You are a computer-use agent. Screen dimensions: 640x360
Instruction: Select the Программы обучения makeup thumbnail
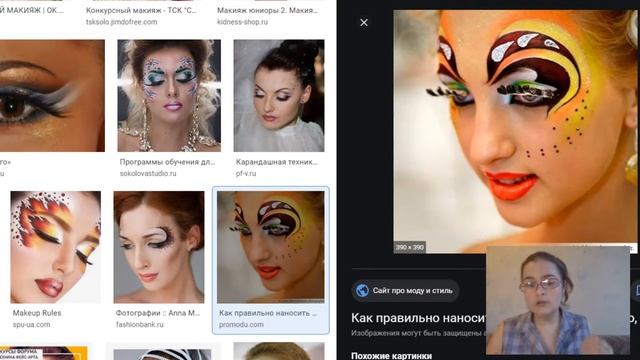click(x=169, y=96)
